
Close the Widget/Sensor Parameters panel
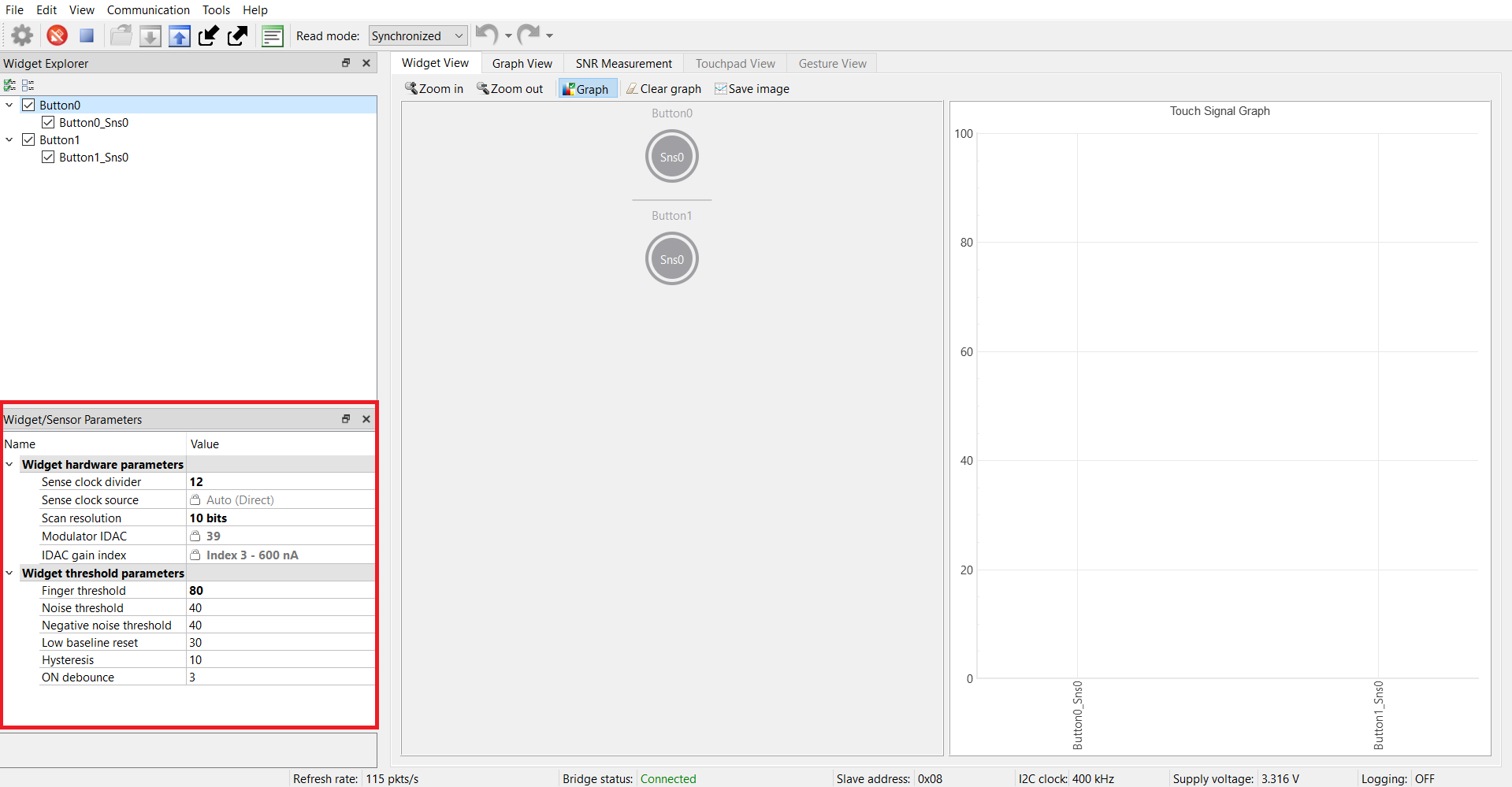(x=366, y=419)
